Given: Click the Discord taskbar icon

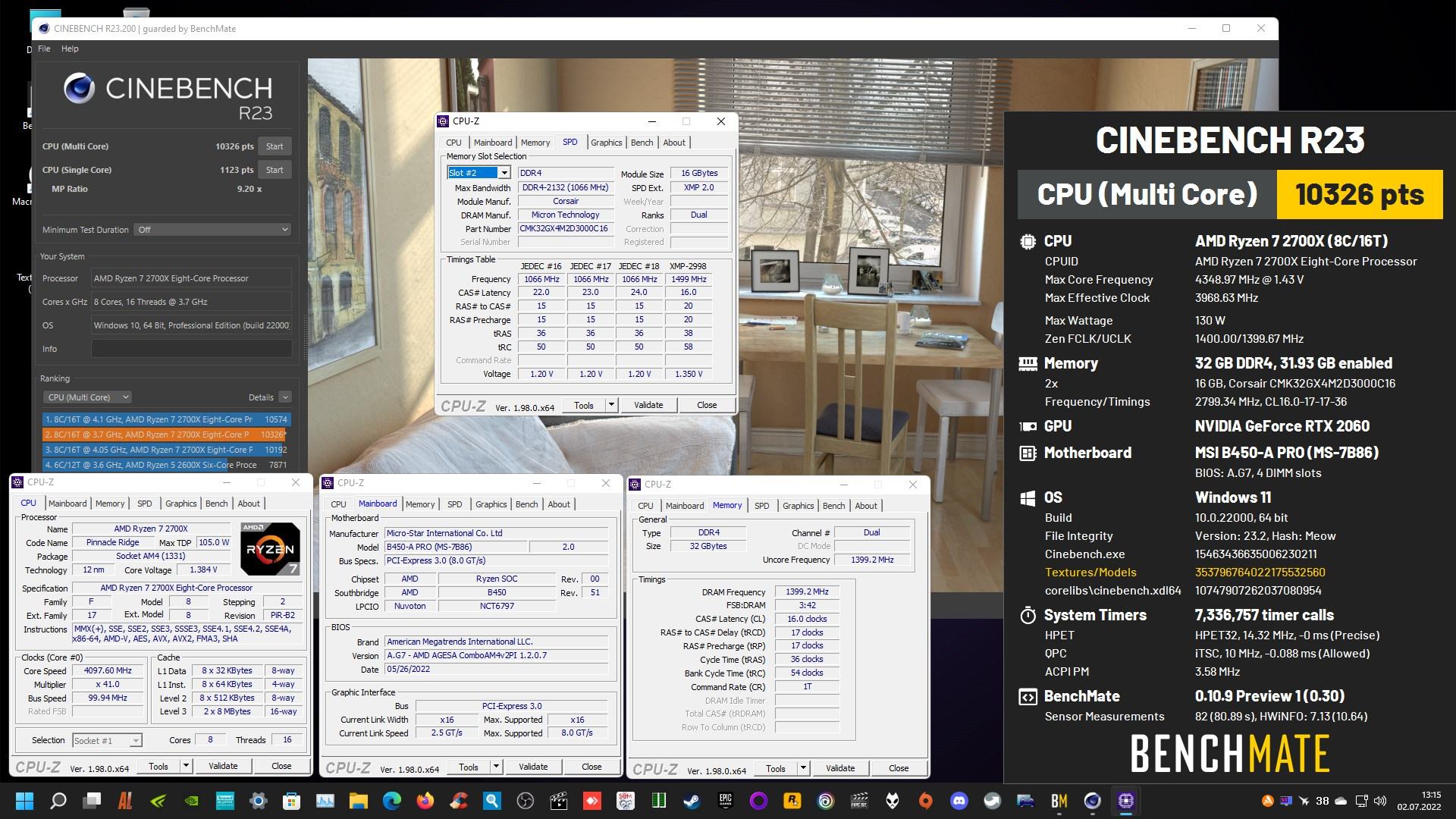Looking at the screenshot, I should coord(959,801).
